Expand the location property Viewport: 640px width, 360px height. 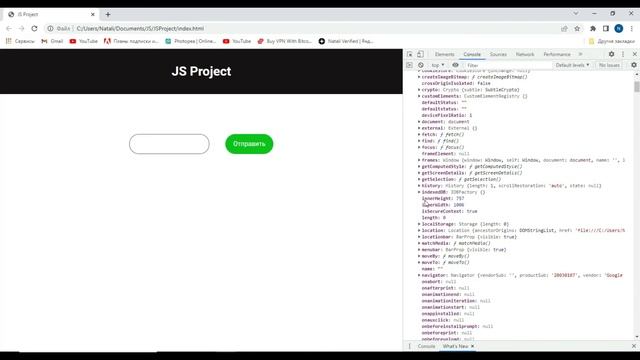419,231
